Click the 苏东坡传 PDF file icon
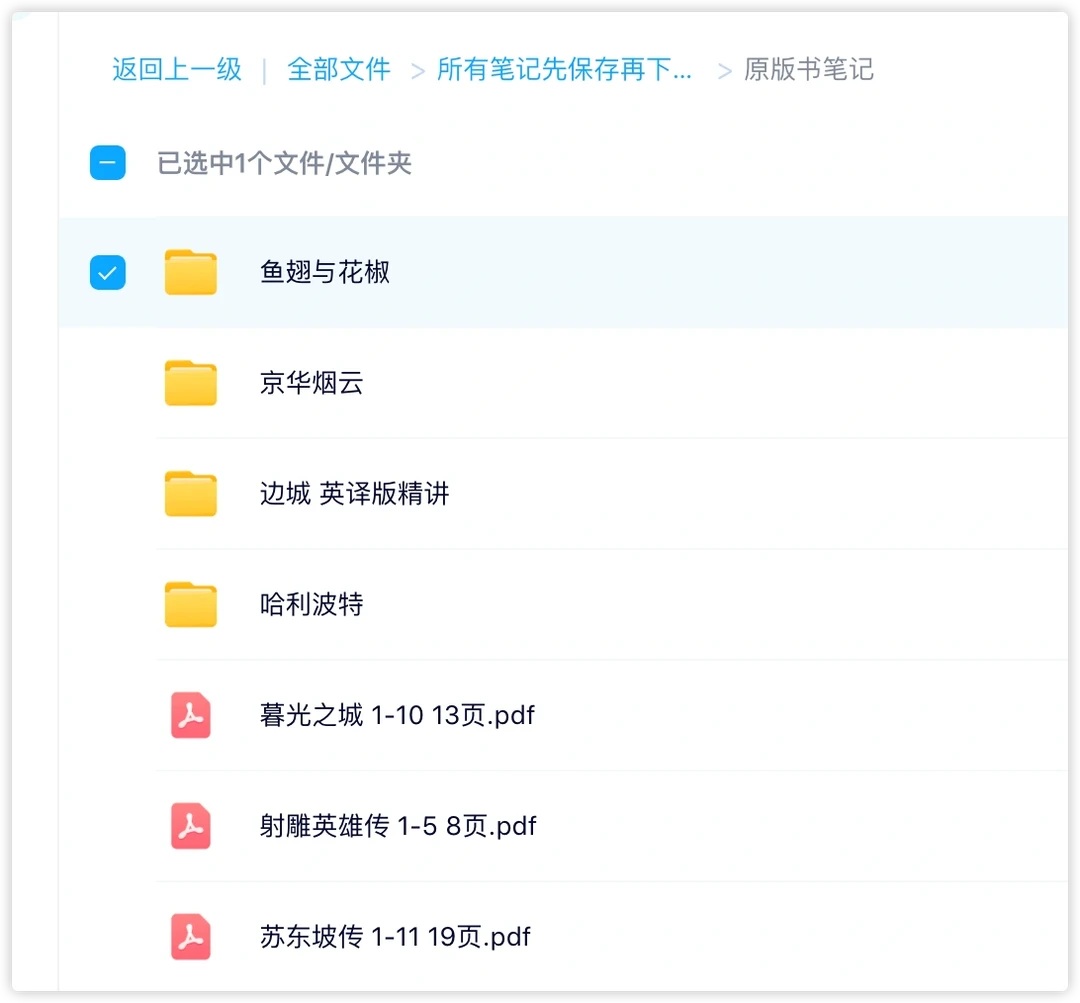 coord(190,937)
